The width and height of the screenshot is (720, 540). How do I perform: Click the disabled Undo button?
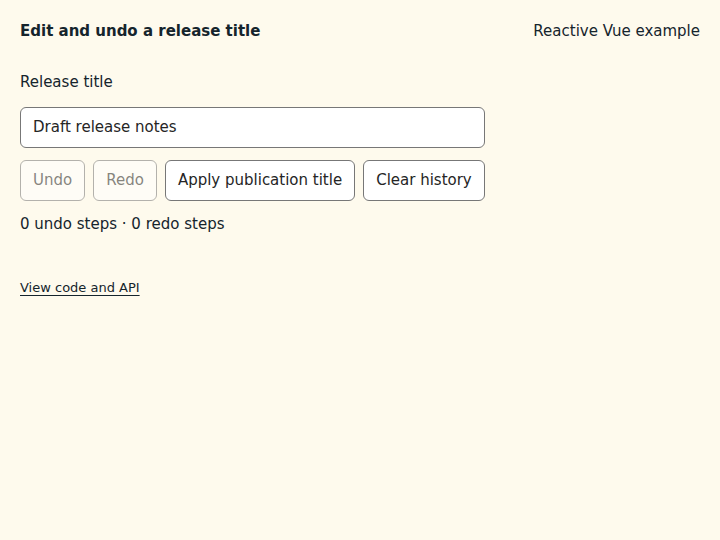tap(52, 180)
